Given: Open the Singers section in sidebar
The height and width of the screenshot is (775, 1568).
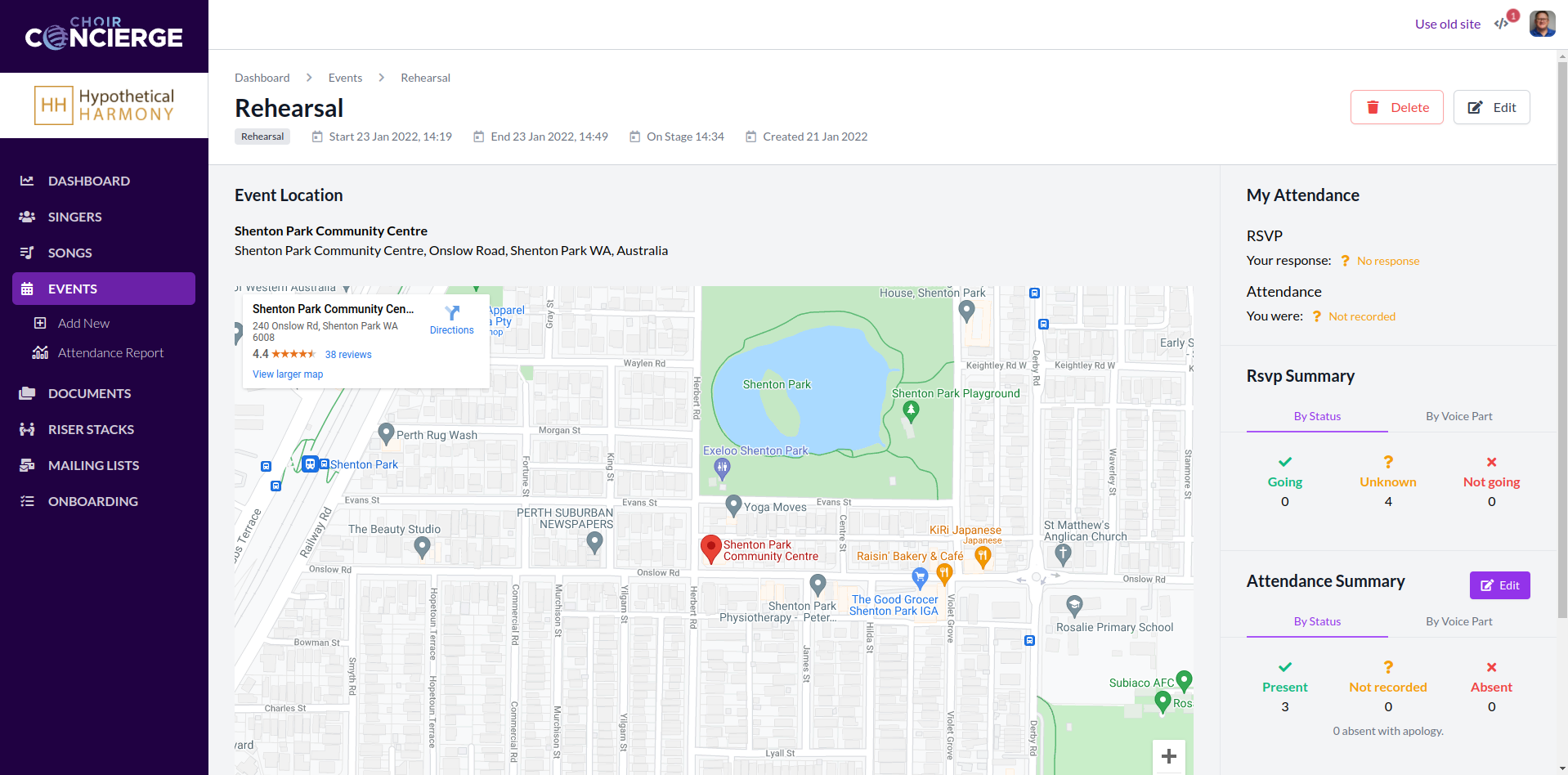Looking at the screenshot, I should pos(74,217).
